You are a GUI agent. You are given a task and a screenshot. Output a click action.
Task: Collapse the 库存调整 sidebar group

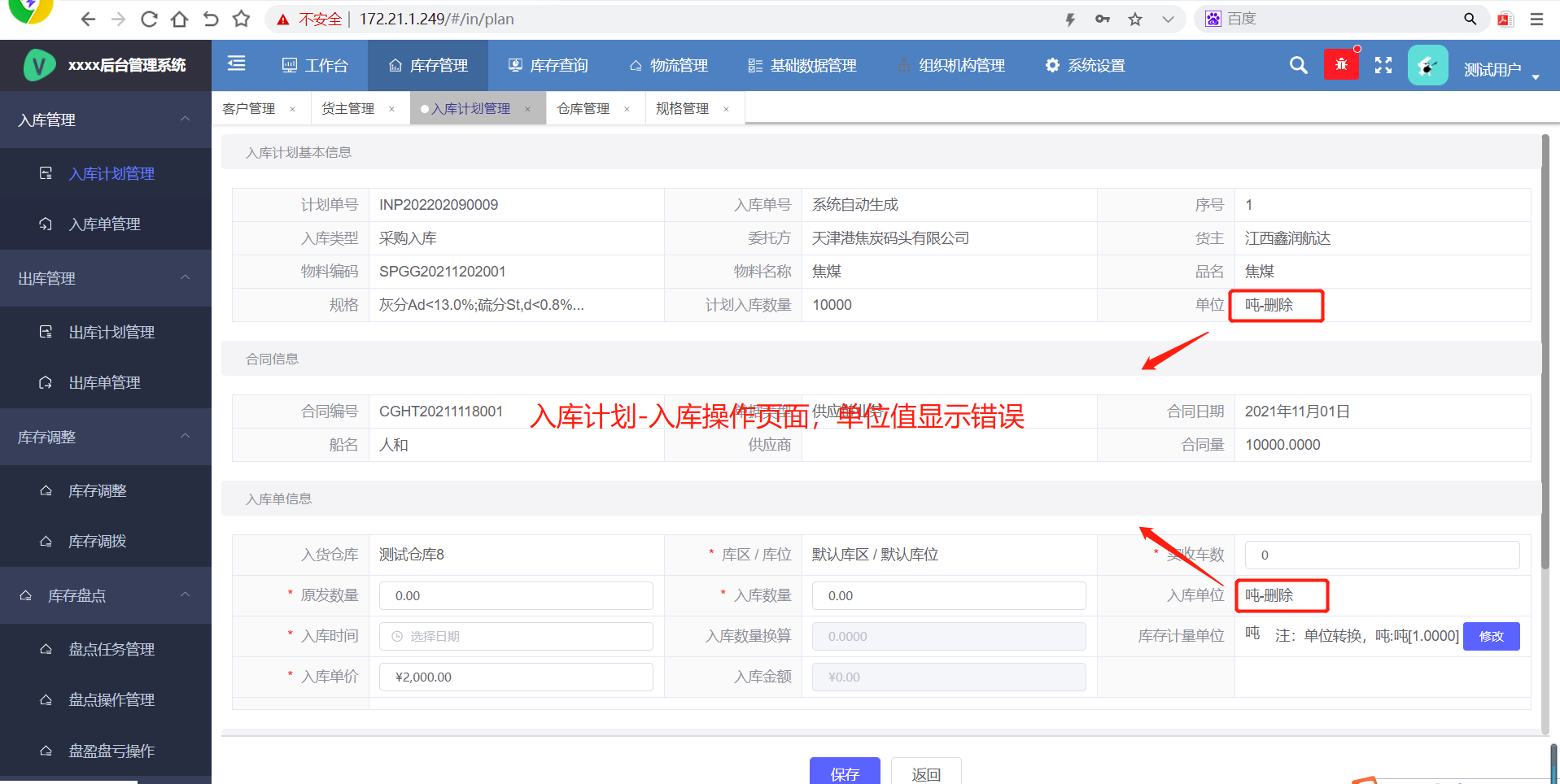[x=106, y=437]
